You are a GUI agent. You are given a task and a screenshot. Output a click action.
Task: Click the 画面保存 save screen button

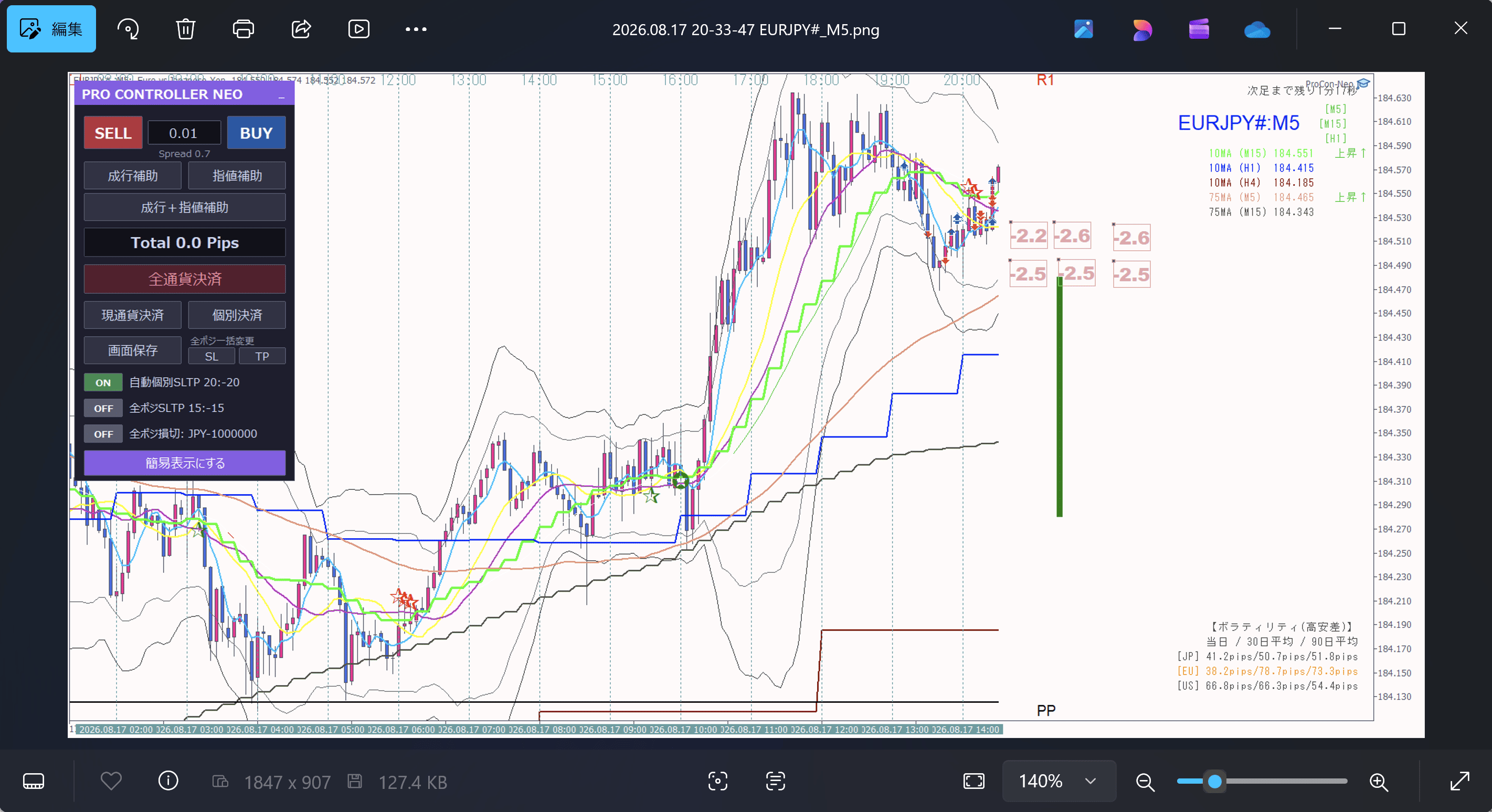(133, 350)
